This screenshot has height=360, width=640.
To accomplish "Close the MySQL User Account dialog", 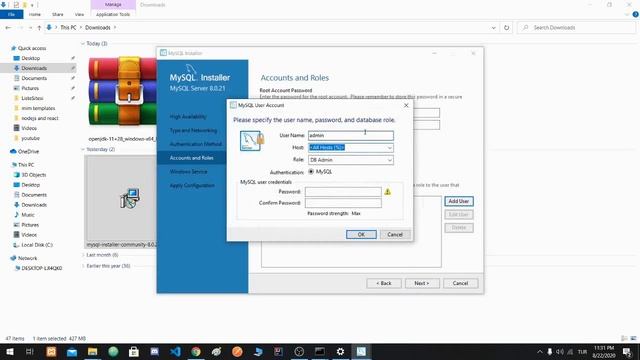I will (406, 105).
